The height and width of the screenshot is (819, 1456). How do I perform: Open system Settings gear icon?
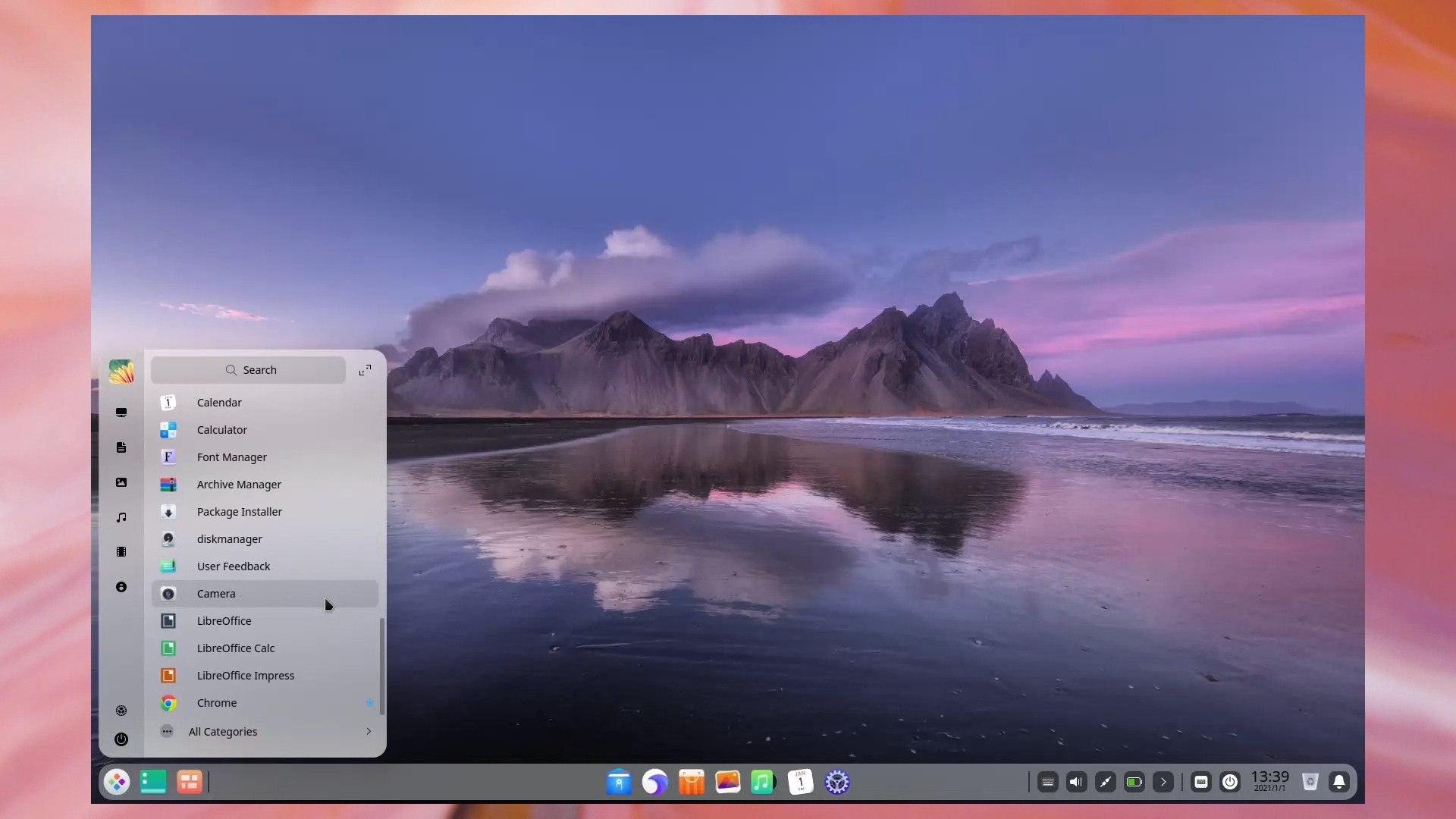837,782
